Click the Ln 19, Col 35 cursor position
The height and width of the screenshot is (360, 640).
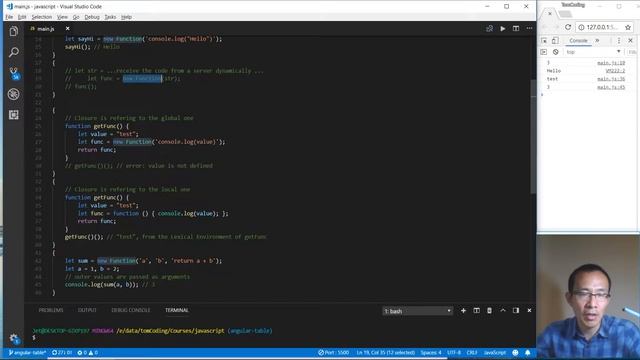click(x=386, y=353)
